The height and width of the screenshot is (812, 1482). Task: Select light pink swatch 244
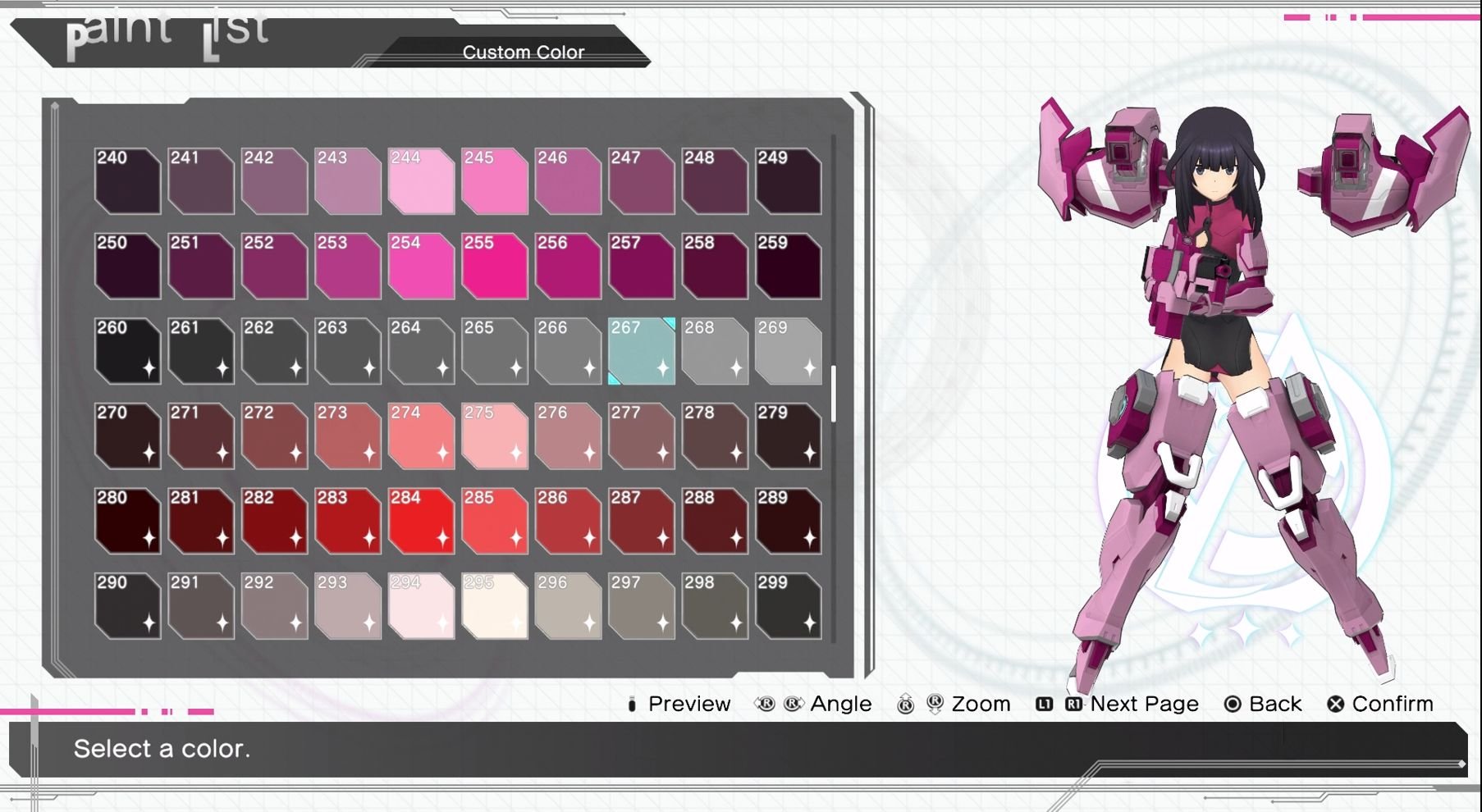pos(421,182)
